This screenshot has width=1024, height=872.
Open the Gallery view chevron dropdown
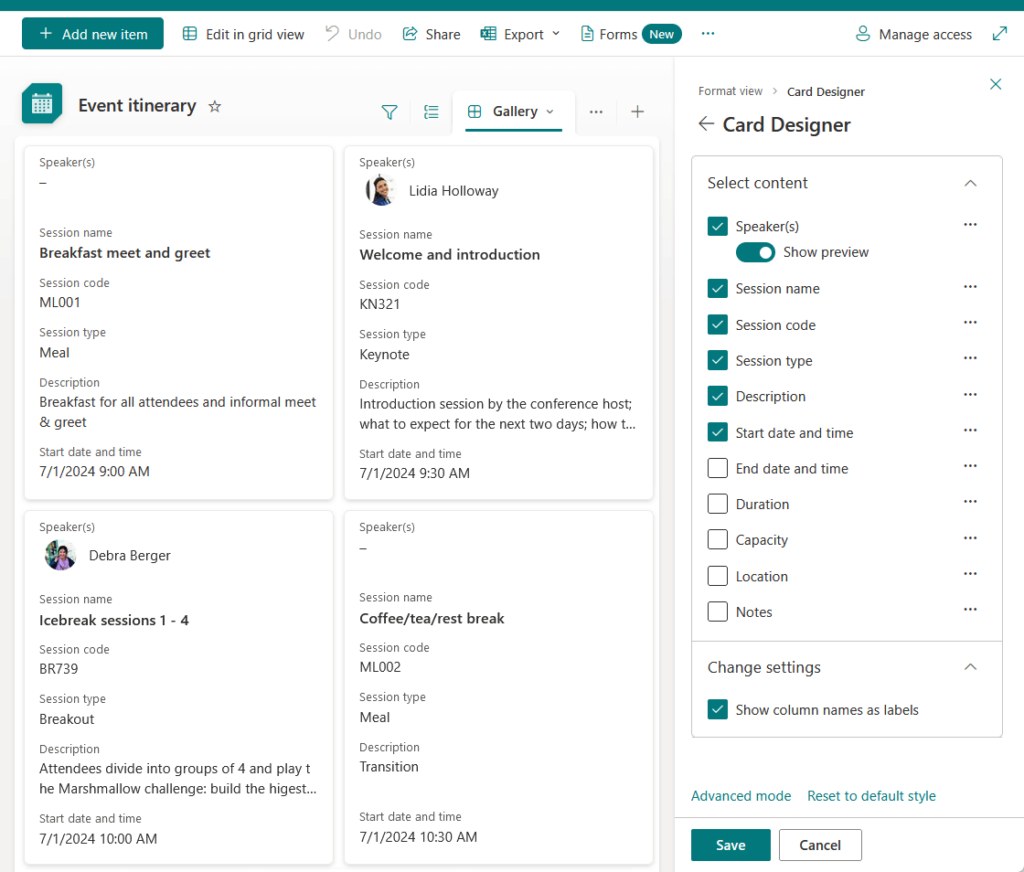pyautogui.click(x=550, y=112)
